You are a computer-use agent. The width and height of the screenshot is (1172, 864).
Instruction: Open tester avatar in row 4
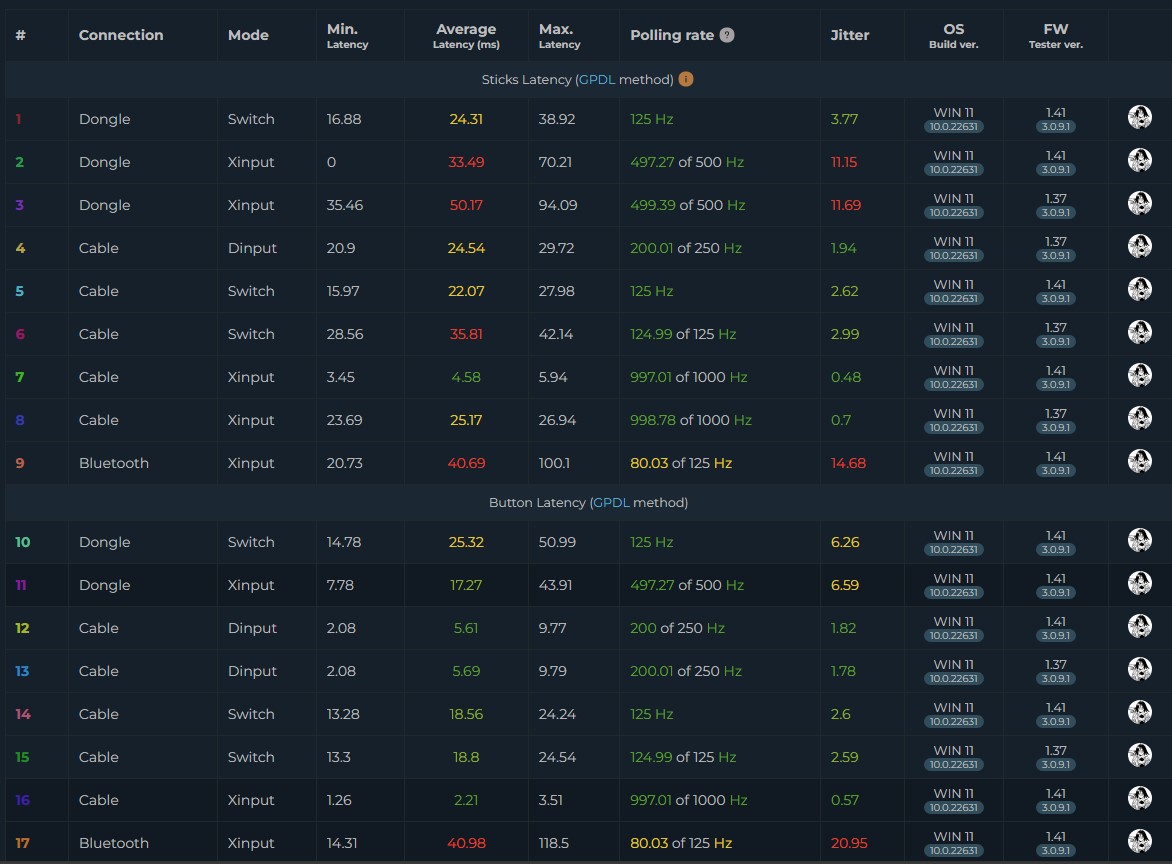[1139, 246]
